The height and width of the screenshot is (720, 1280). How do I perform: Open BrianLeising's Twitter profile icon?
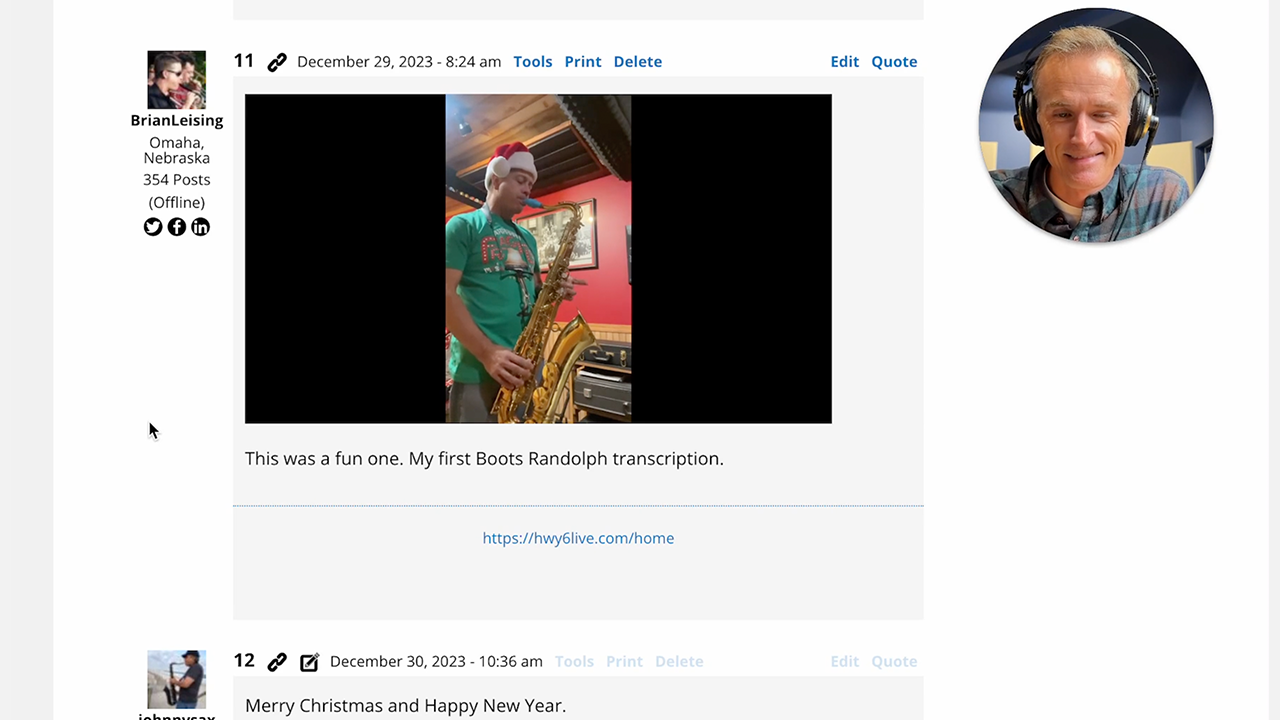pyautogui.click(x=153, y=227)
